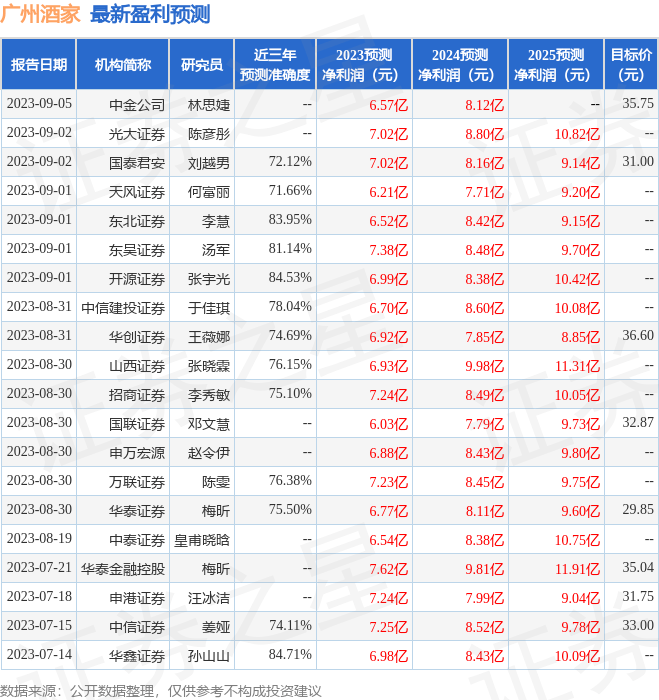Click the 2024预测净利润 column header
This screenshot has height=700, width=659.
(x=460, y=65)
